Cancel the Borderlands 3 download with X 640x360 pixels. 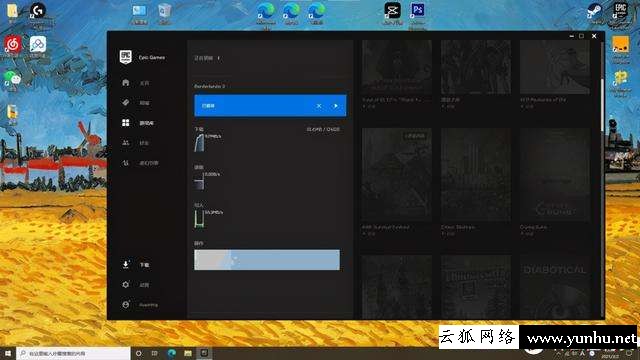pyautogui.click(x=319, y=106)
